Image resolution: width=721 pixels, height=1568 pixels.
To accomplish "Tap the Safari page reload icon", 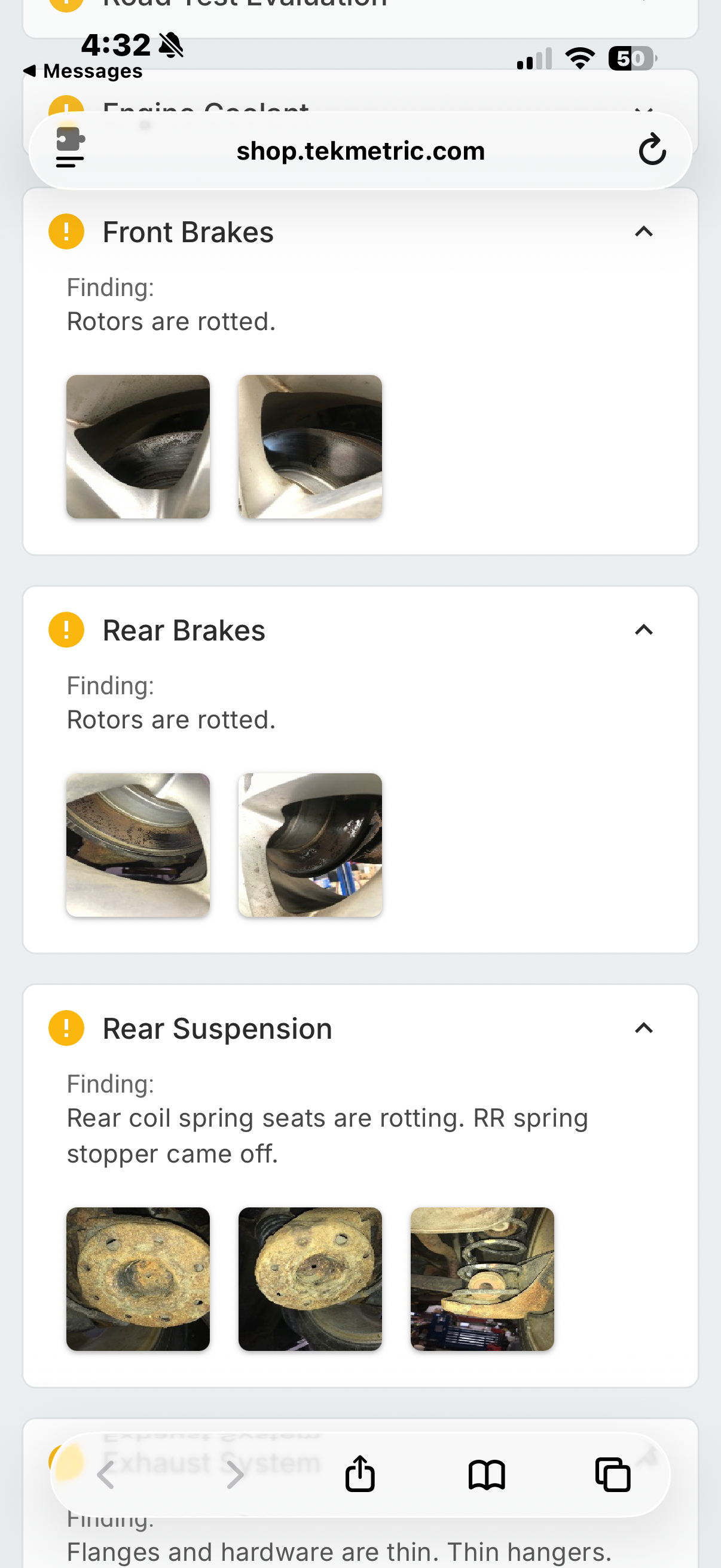I will 652,150.
